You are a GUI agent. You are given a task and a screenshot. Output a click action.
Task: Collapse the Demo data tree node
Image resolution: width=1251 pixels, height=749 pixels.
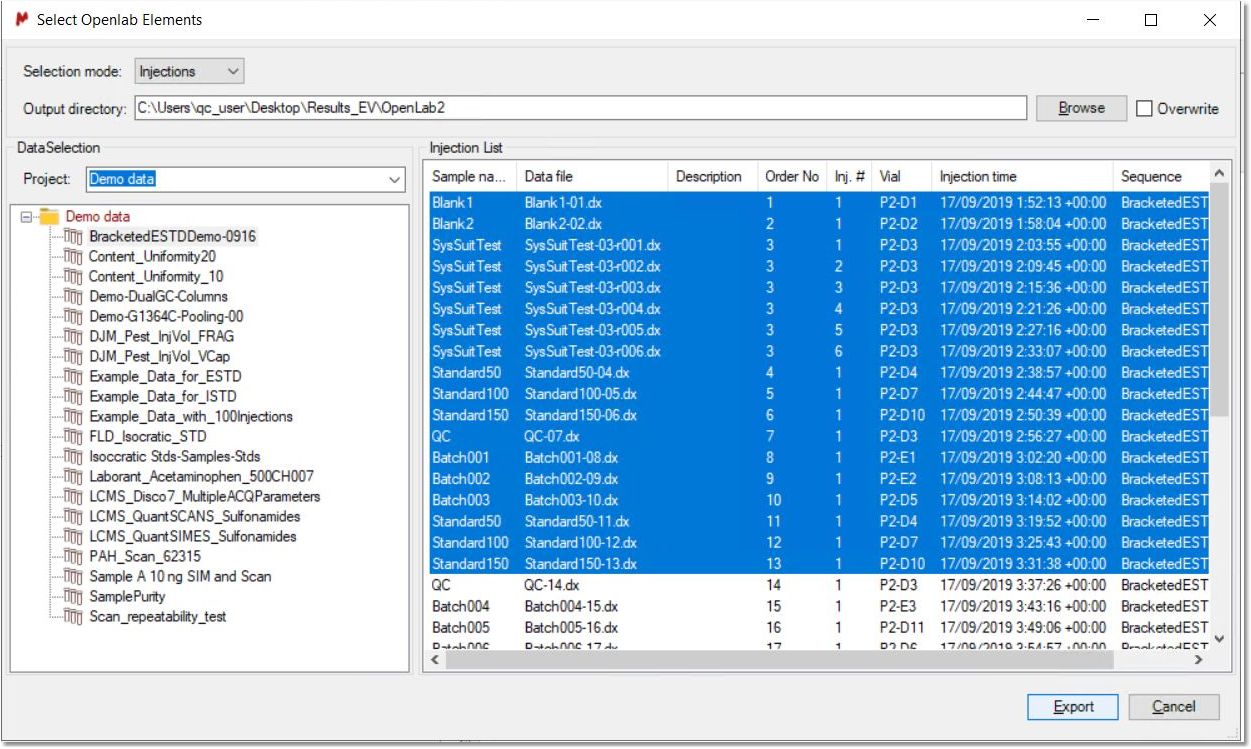coord(26,217)
